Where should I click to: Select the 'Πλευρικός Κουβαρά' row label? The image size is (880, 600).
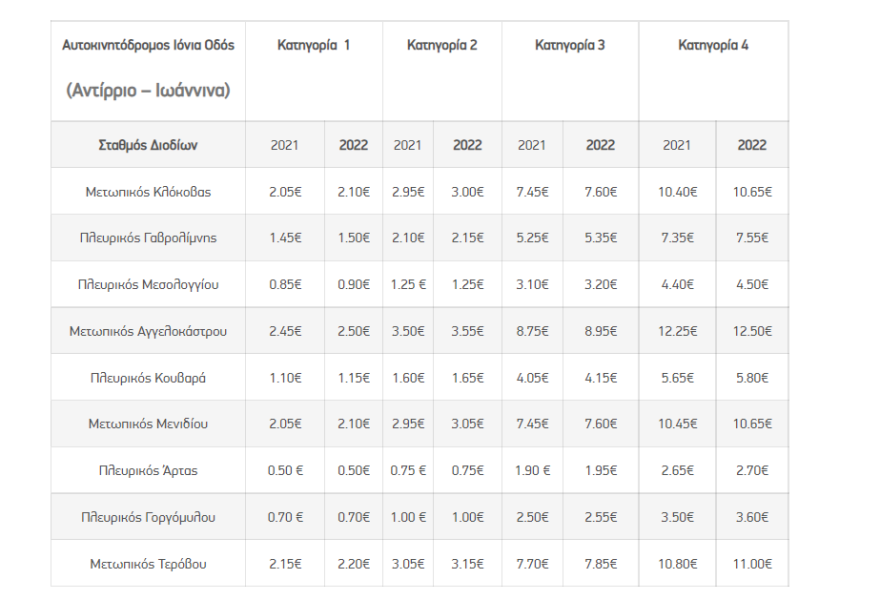(x=148, y=378)
